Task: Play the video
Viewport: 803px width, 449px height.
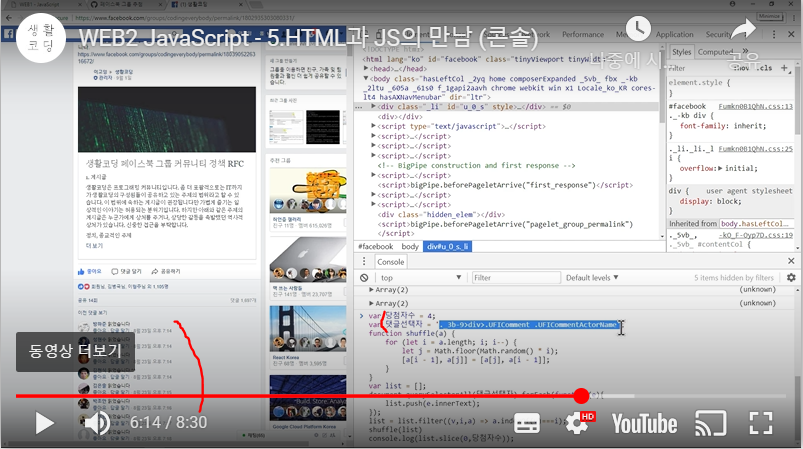Action: 44,423
